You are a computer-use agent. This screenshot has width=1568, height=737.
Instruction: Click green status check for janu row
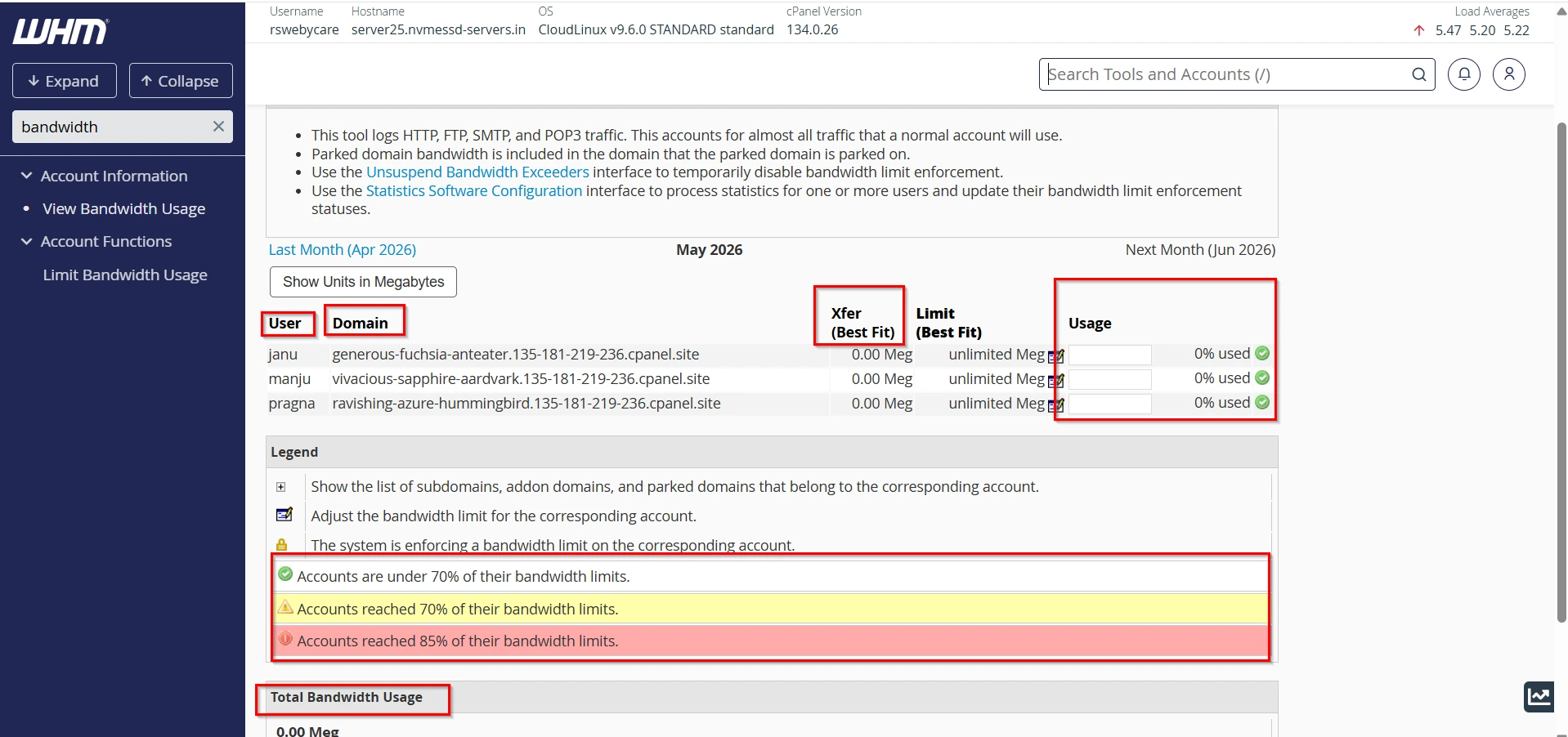(1262, 353)
